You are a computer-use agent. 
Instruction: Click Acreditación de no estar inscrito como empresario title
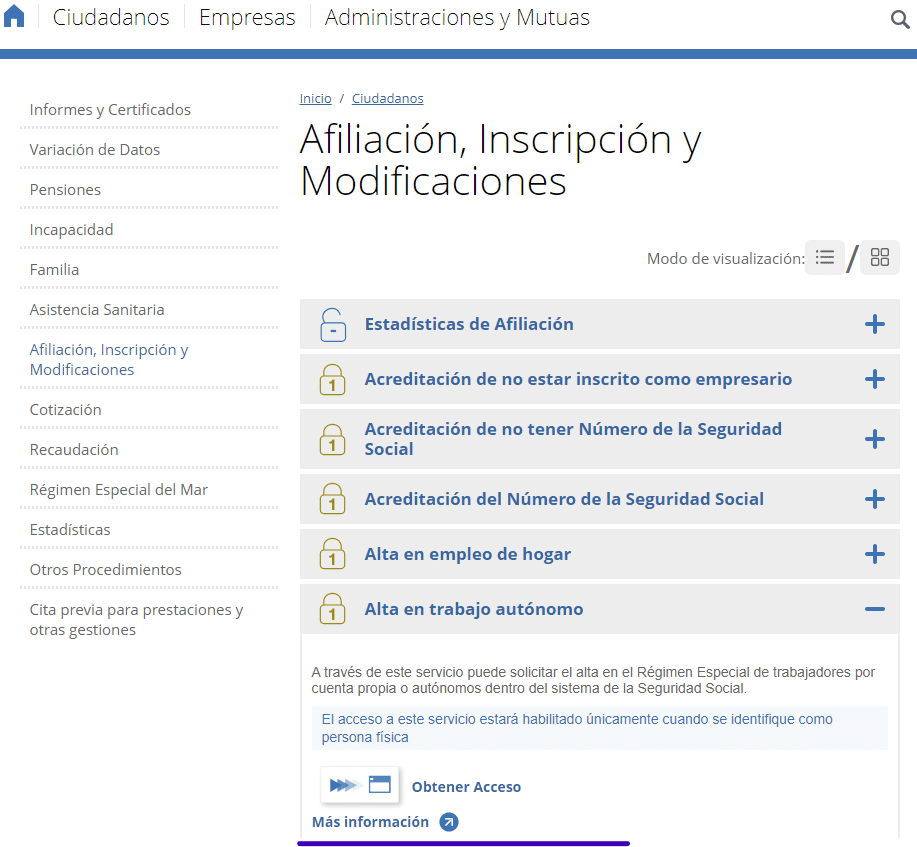coord(578,379)
